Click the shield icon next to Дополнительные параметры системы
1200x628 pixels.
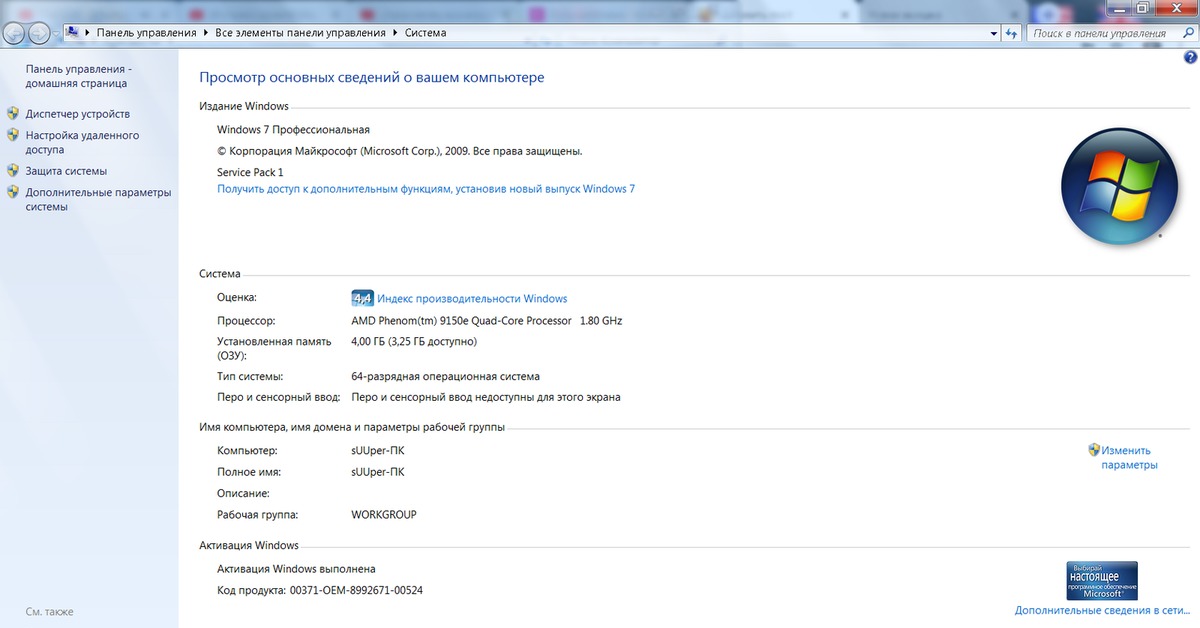13,191
